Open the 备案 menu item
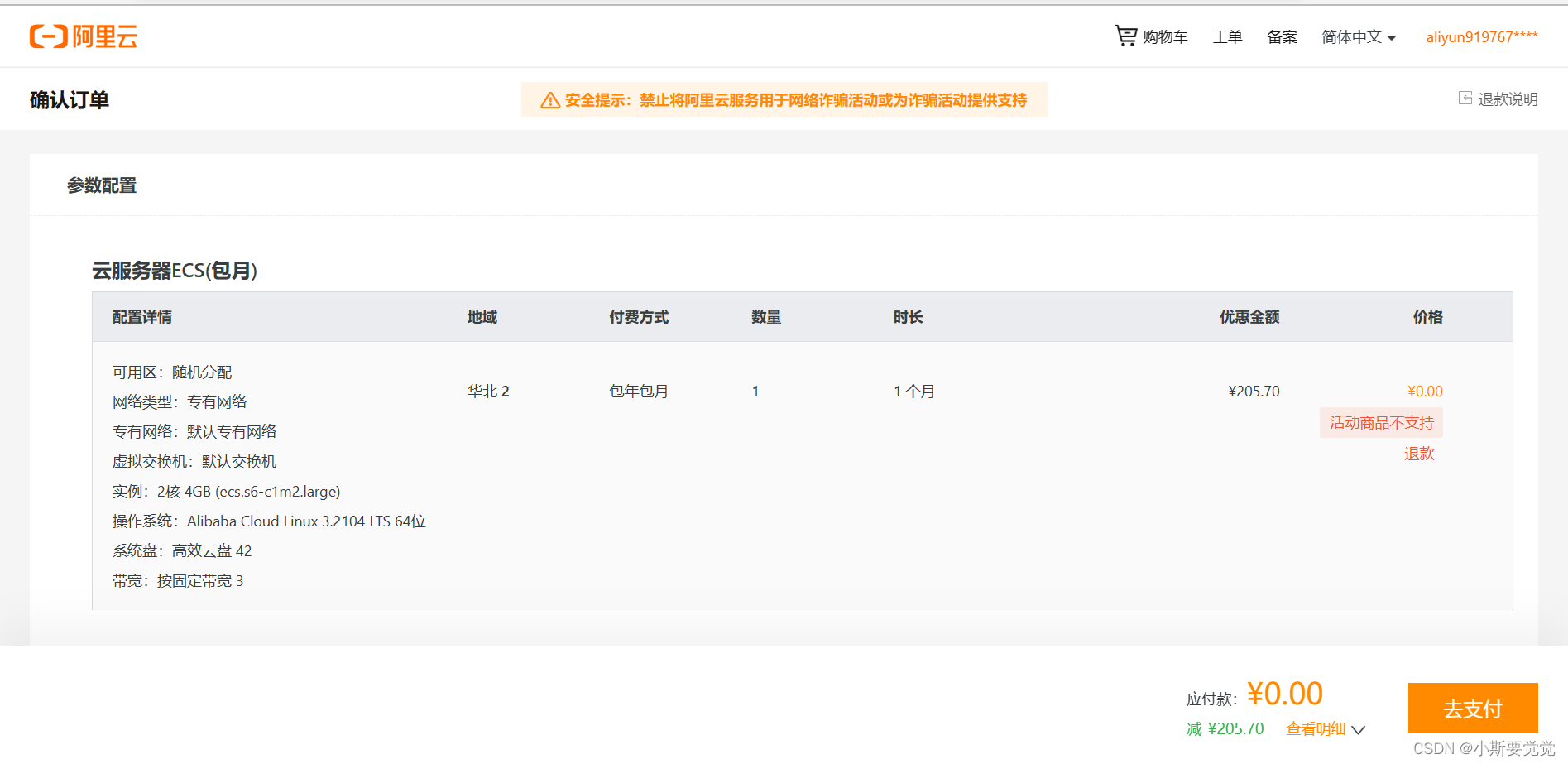Screen dimensions: 1568x764 (x=1283, y=36)
